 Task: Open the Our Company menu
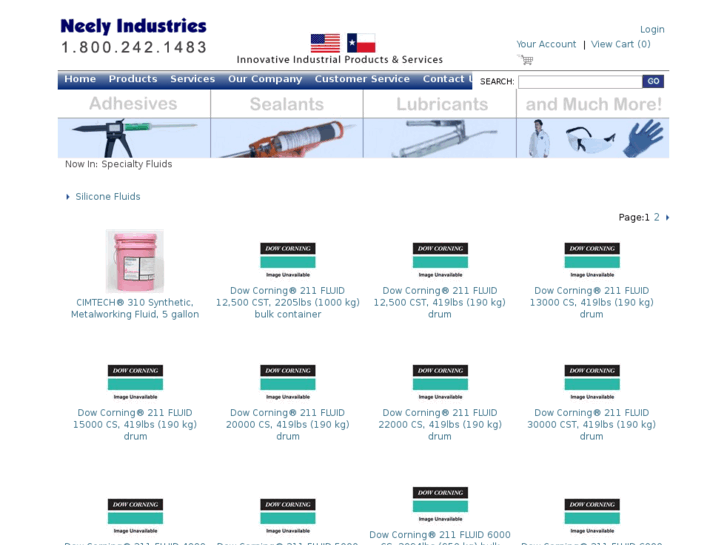tap(265, 79)
